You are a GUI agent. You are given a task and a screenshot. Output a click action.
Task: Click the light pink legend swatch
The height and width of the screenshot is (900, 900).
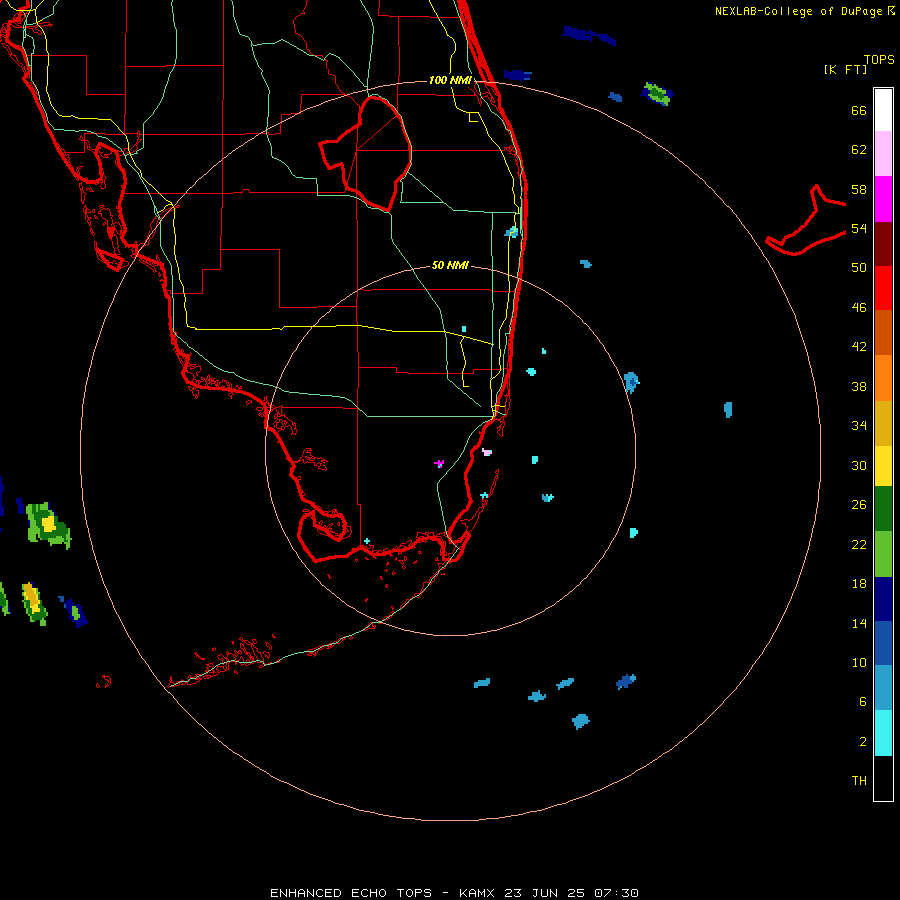click(883, 153)
